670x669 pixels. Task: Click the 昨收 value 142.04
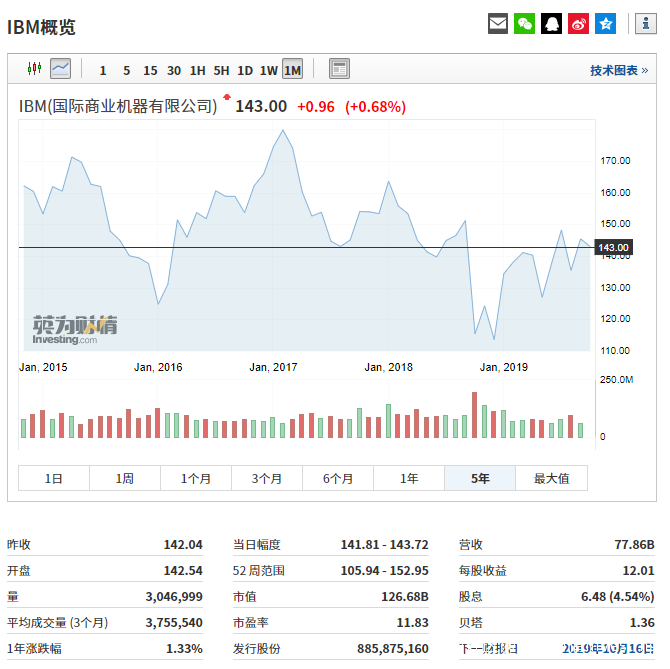183,544
